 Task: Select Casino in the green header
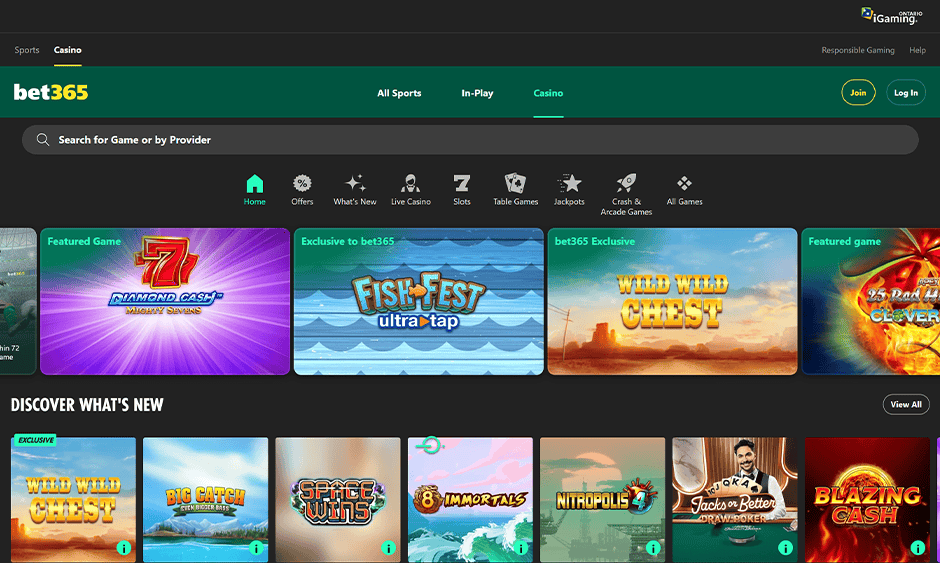(549, 93)
